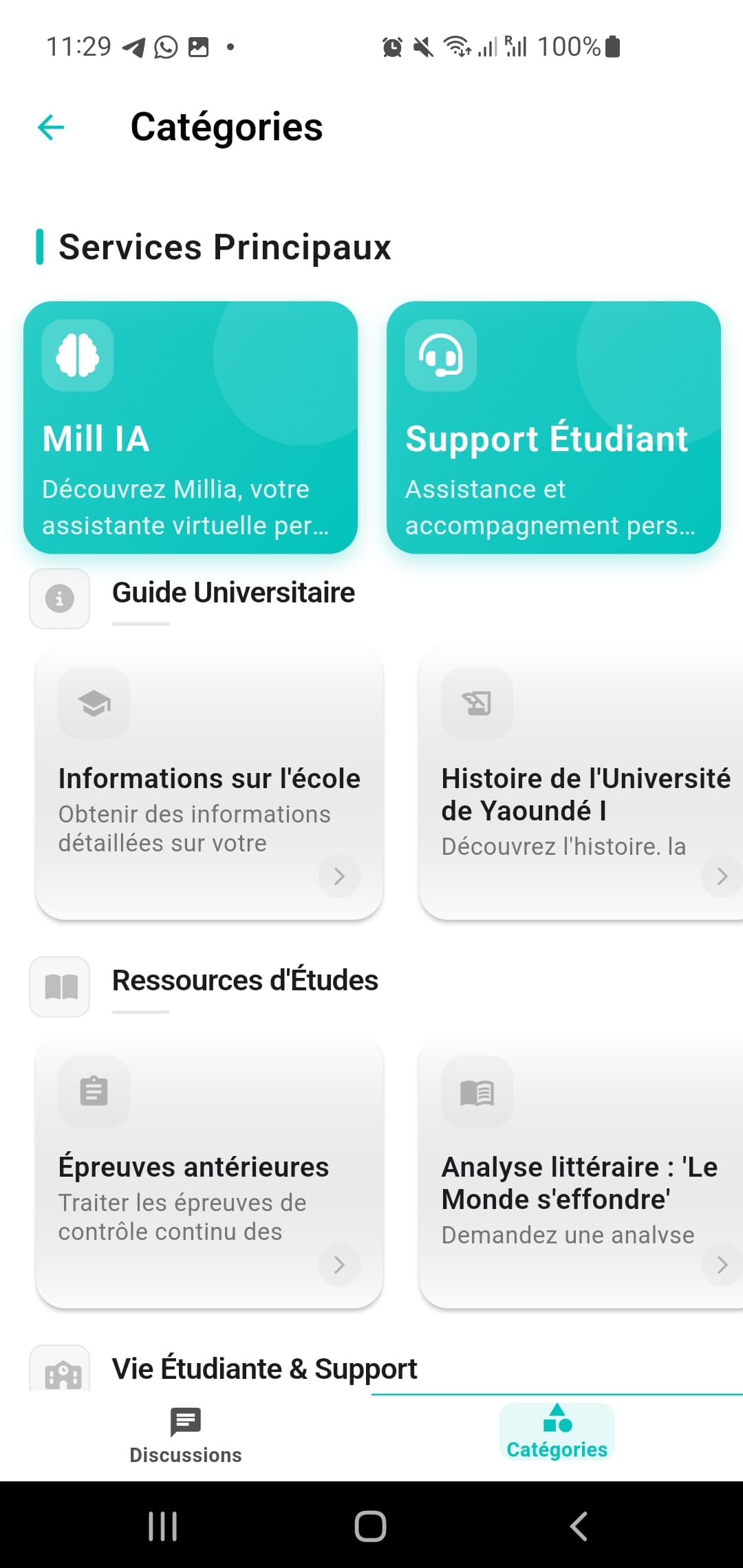Tap the graduation cap school icon
Image resolution: width=743 pixels, height=1568 pixels.
(94, 703)
